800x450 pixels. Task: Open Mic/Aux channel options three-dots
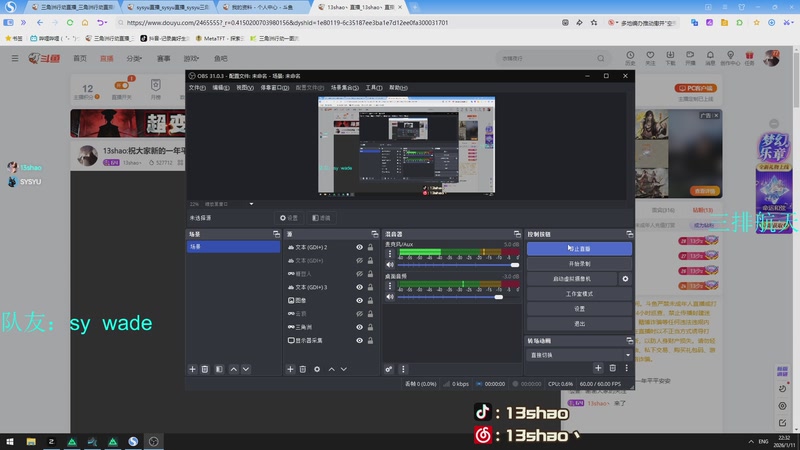pos(390,254)
